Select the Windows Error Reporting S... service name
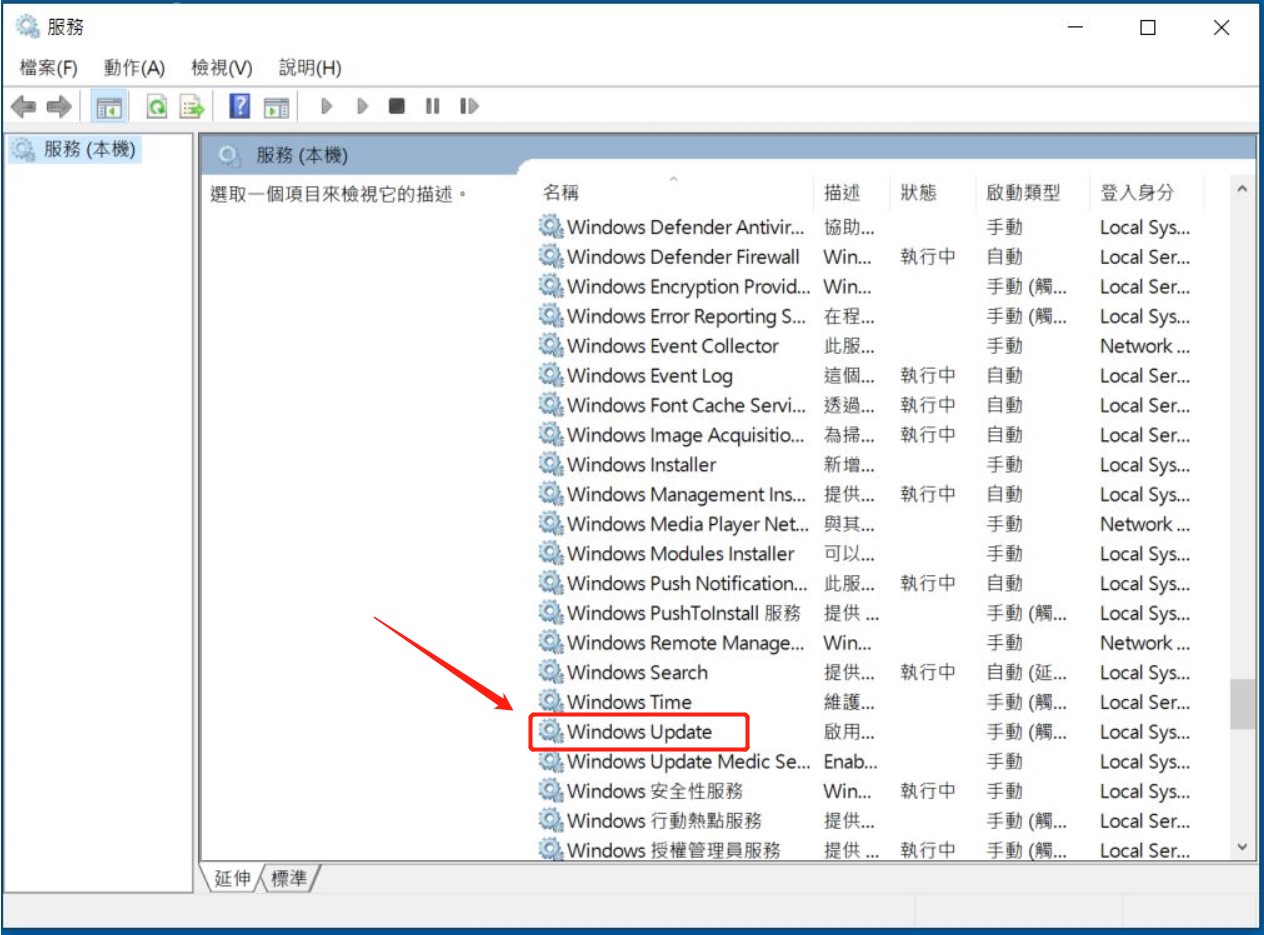 [x=687, y=316]
